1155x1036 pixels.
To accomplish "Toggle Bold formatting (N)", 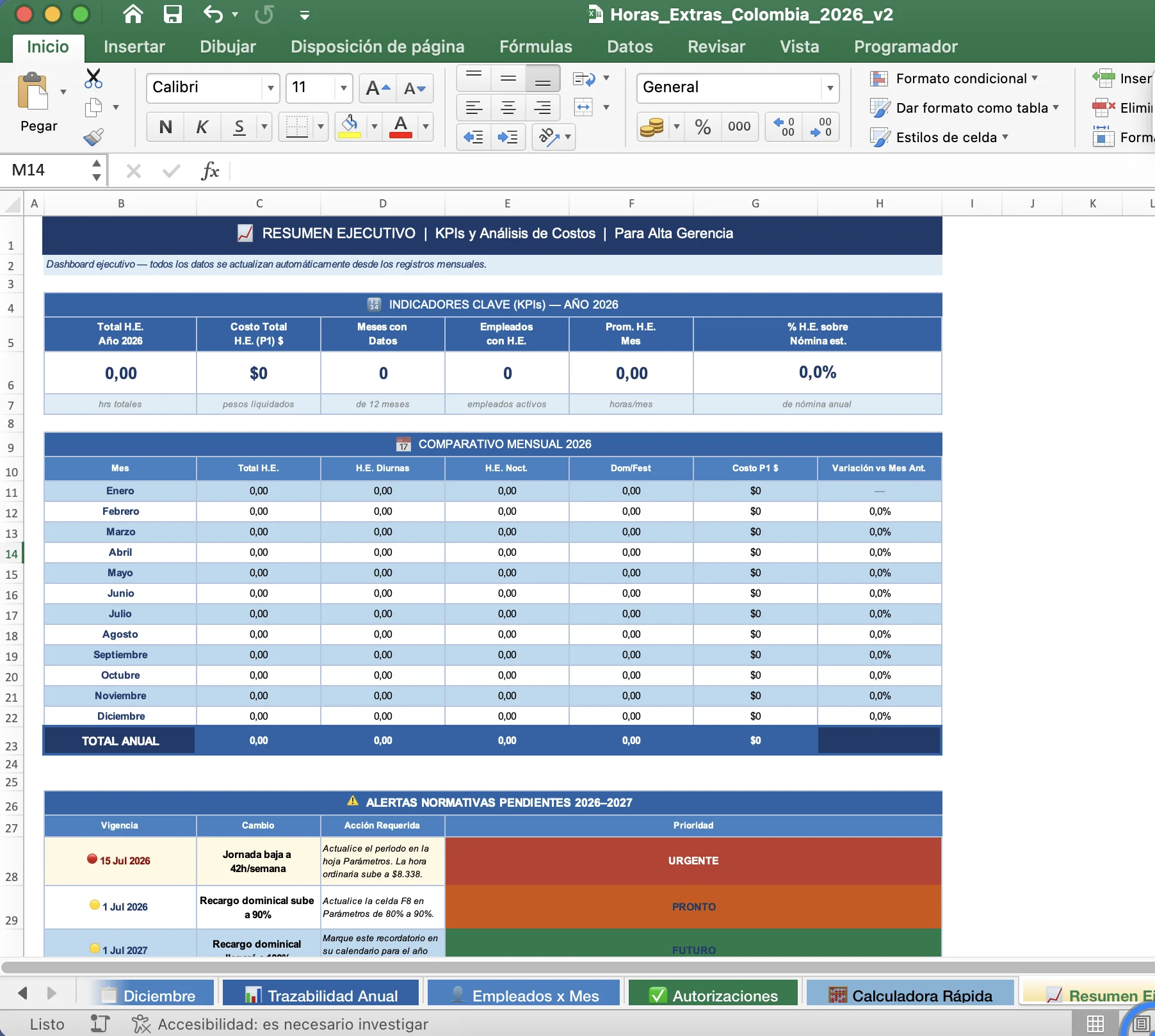I will pos(165,127).
